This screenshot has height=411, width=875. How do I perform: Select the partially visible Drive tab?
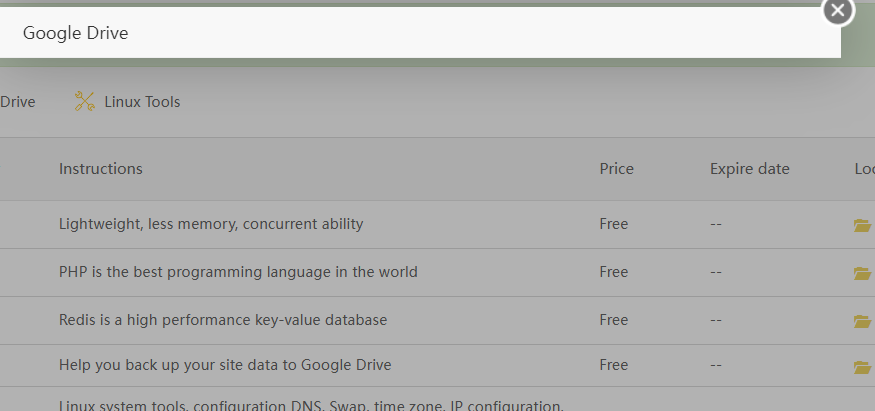(x=17, y=101)
